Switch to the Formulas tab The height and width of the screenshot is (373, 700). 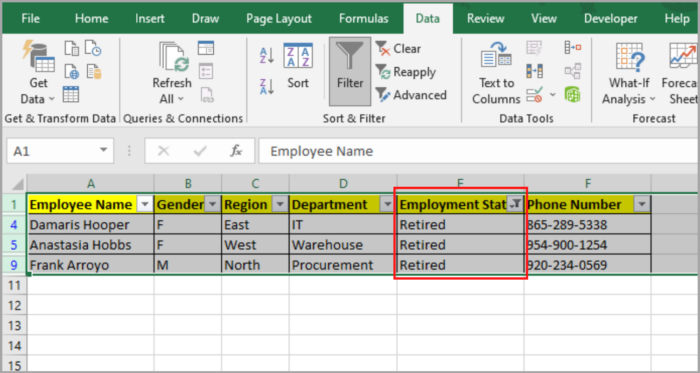[363, 19]
